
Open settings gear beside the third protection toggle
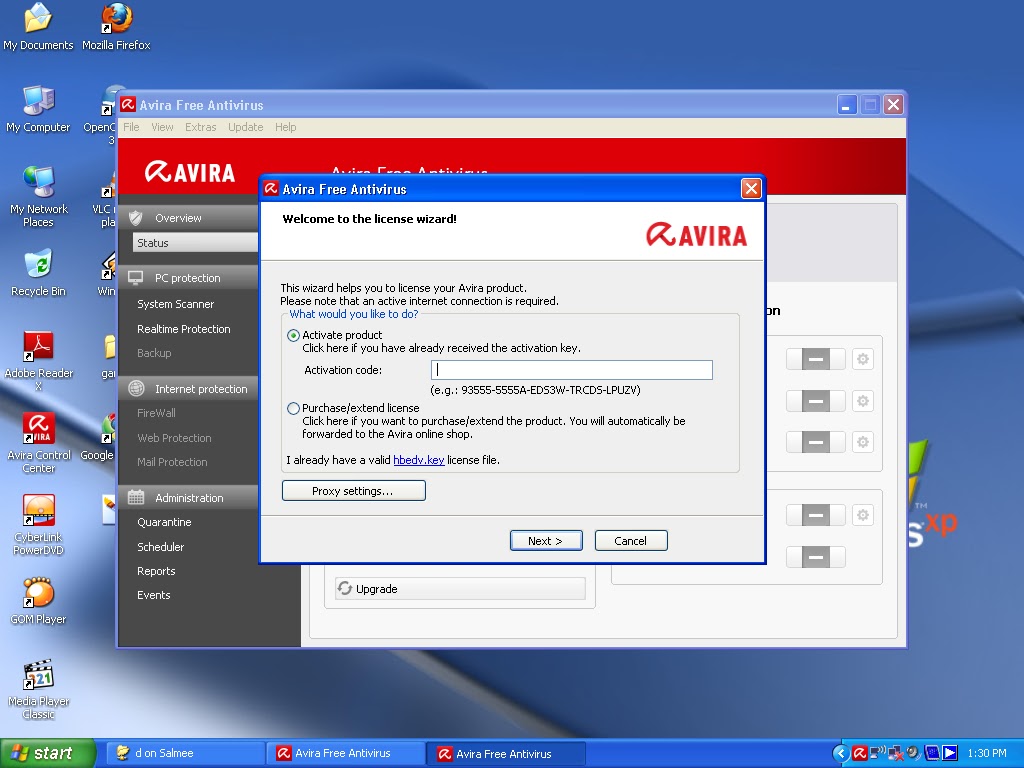[x=863, y=442]
